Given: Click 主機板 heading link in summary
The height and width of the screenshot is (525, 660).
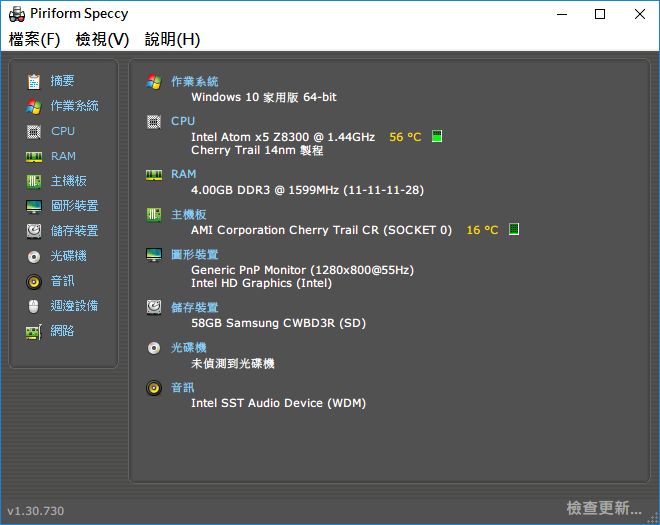Looking at the screenshot, I should pos(189,215).
